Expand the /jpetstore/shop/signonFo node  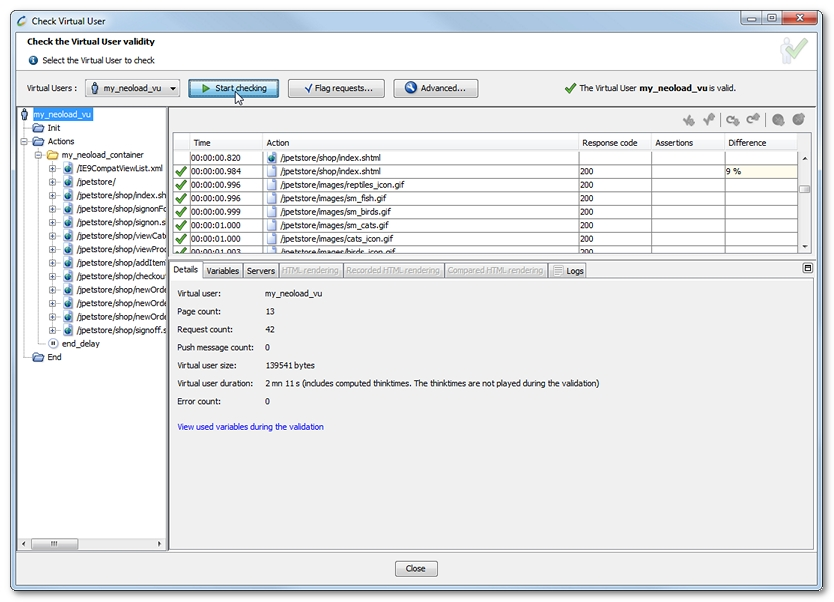52,209
